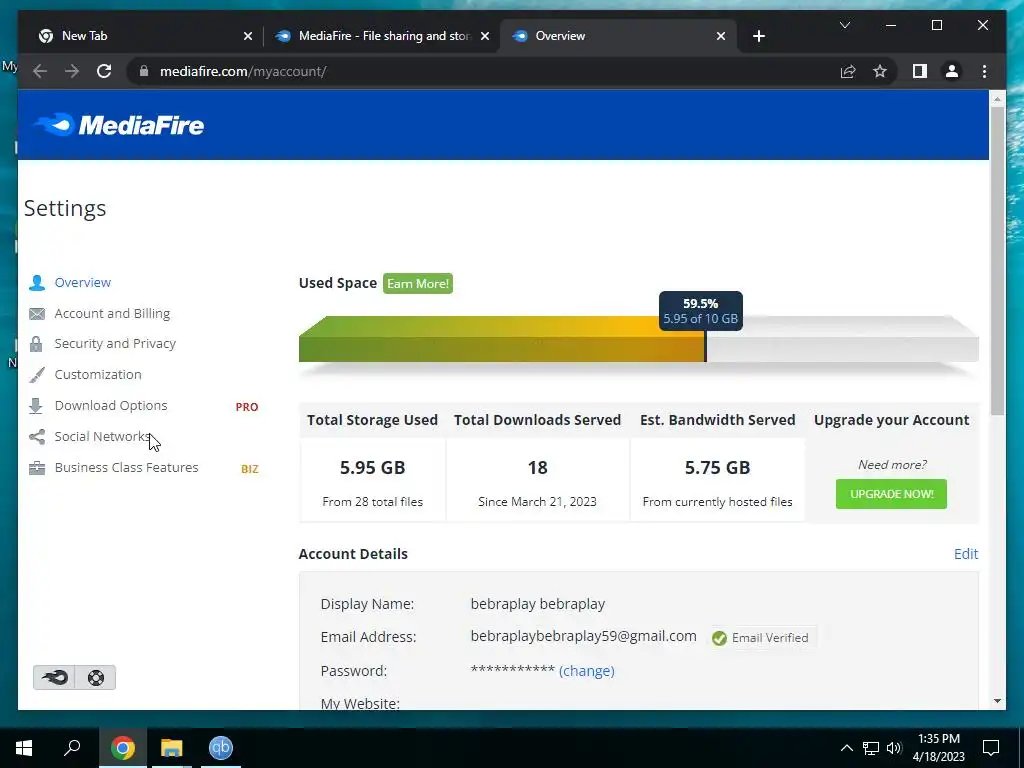The height and width of the screenshot is (768, 1024).
Task: Click the UPGRADE NOW! button
Action: tap(891, 494)
